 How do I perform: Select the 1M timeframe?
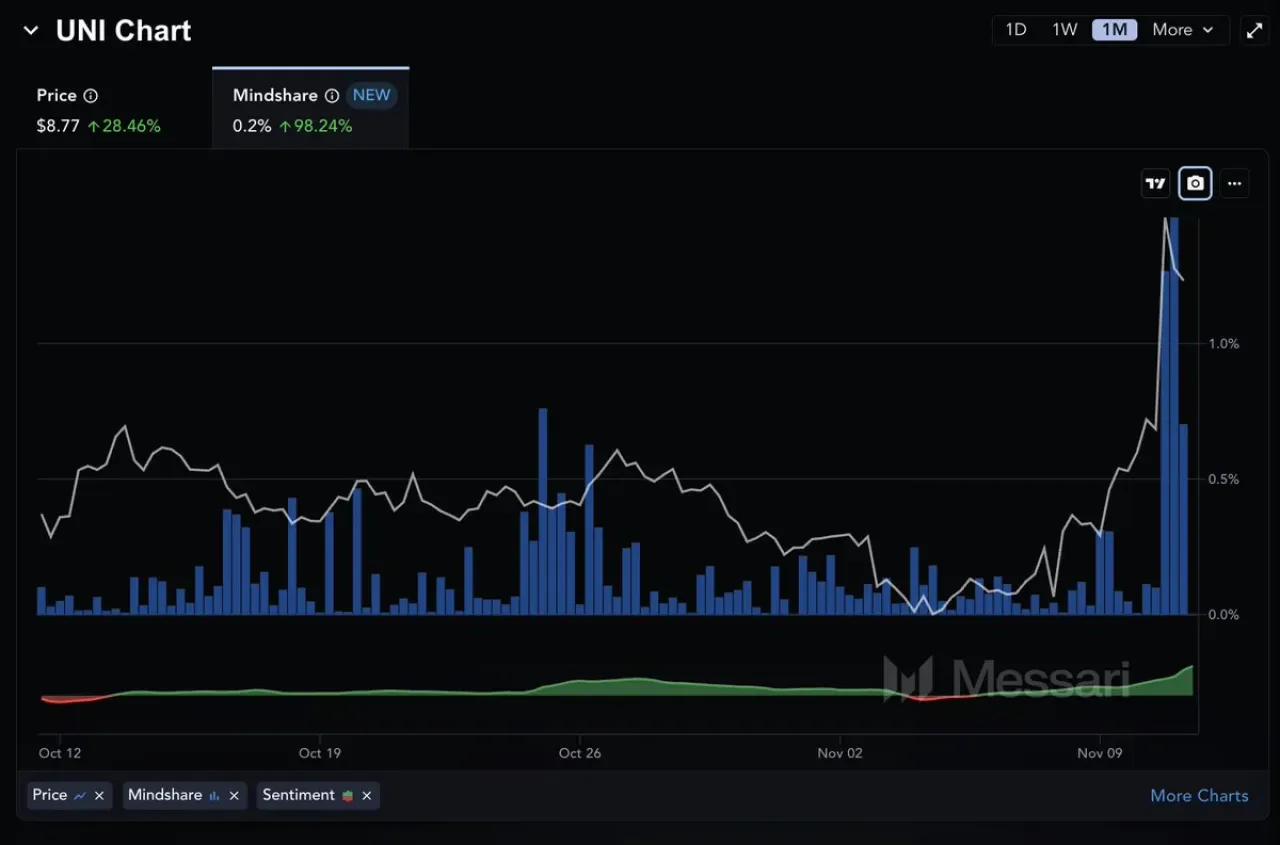click(1115, 30)
